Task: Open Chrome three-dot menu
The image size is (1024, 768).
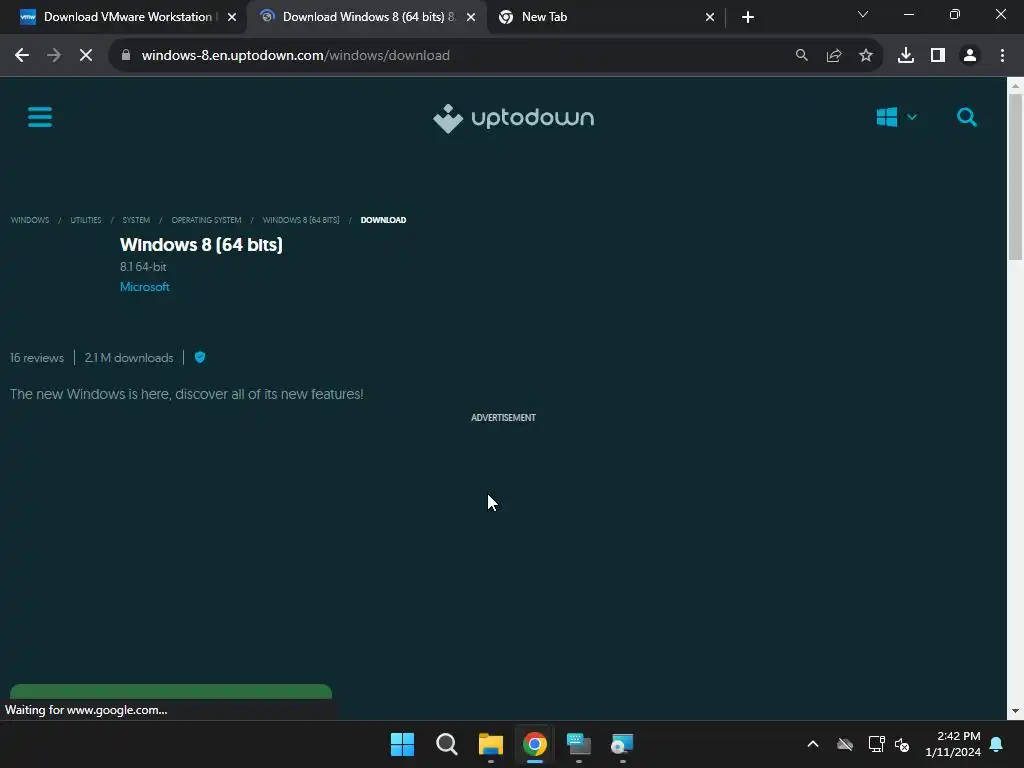Action: pyautogui.click(x=1002, y=56)
